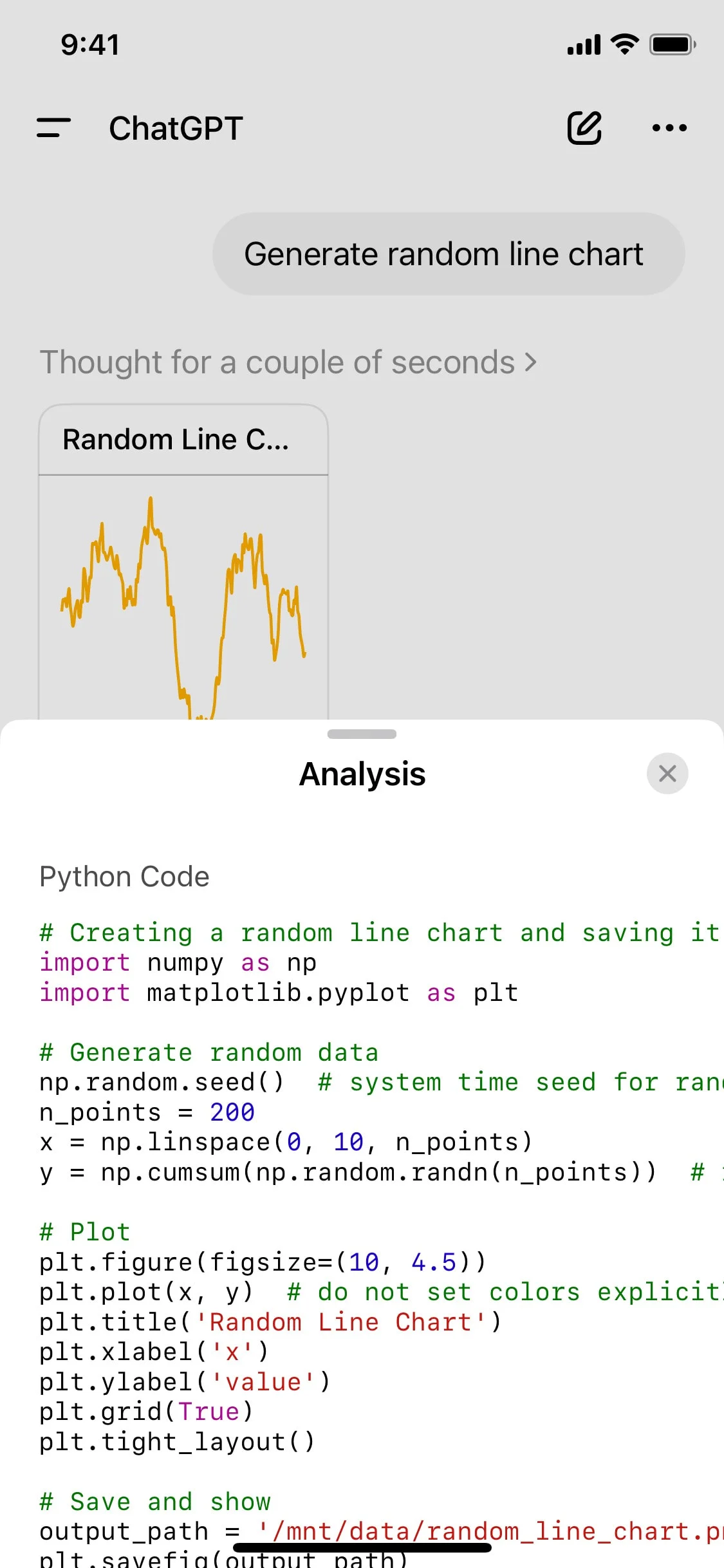Tap the battery status icon
This screenshot has height=1568, width=724.
(x=673, y=44)
